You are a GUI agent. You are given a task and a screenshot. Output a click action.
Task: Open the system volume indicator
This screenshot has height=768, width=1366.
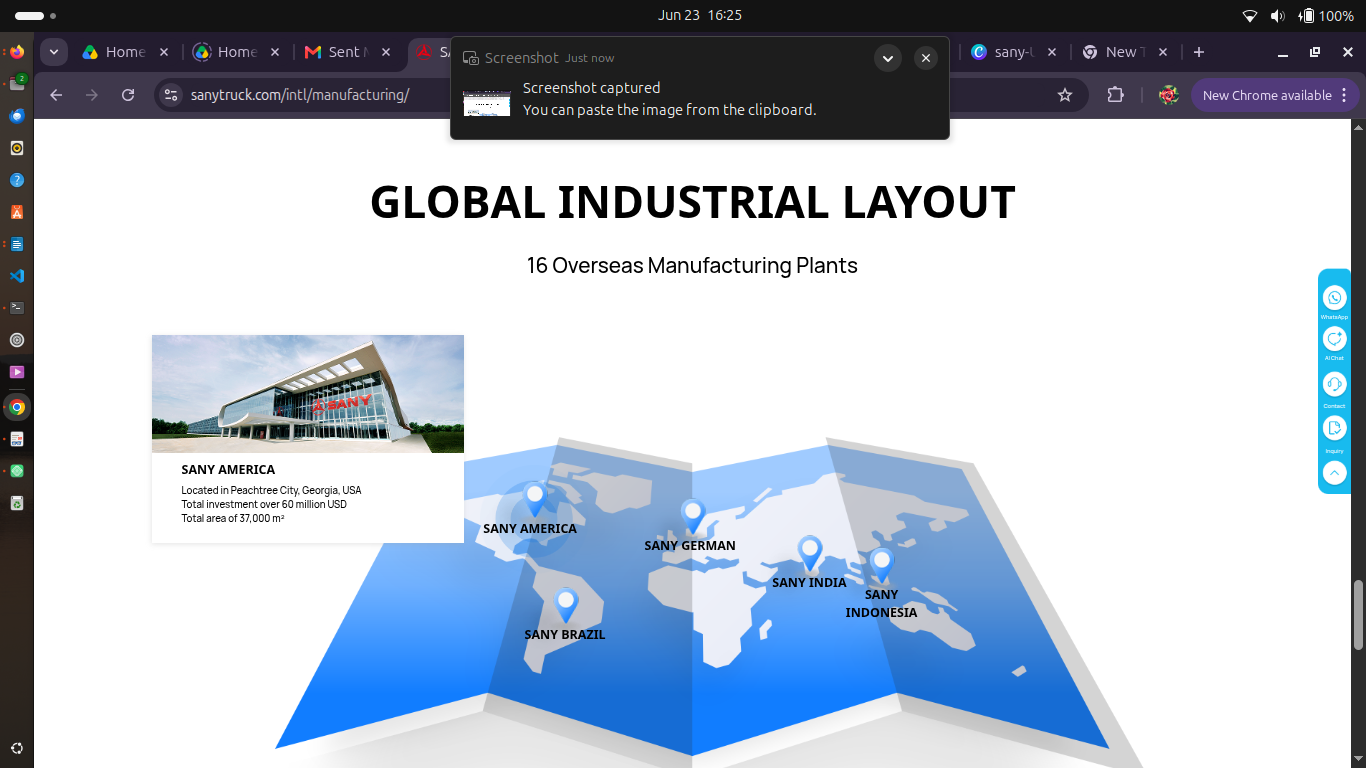coord(1277,15)
